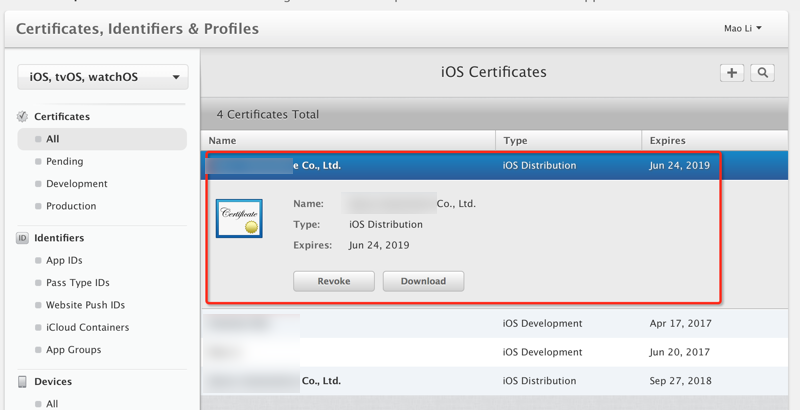Open Development certificates list

[76, 184]
